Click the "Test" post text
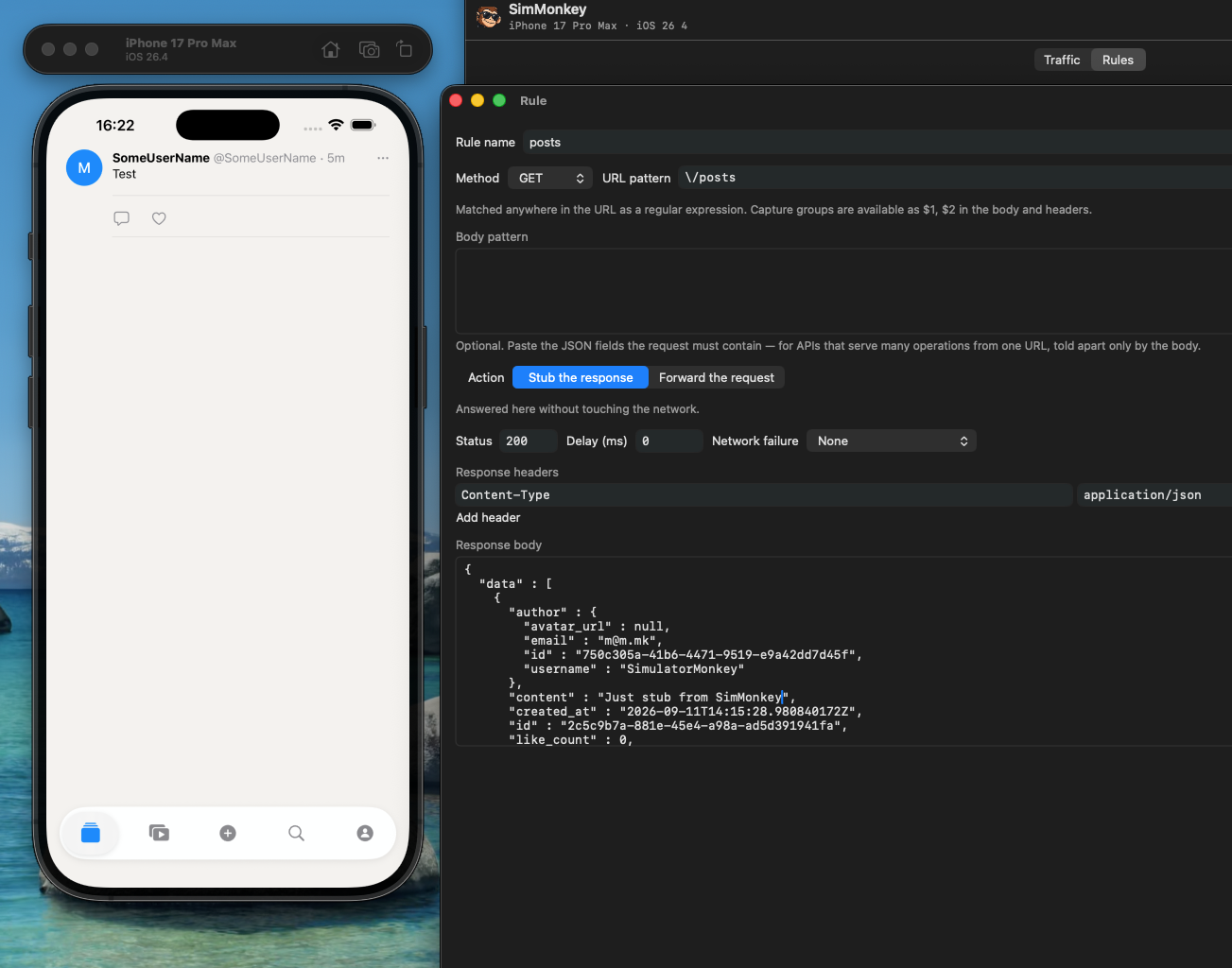The width and height of the screenshot is (1232, 968). [x=124, y=174]
